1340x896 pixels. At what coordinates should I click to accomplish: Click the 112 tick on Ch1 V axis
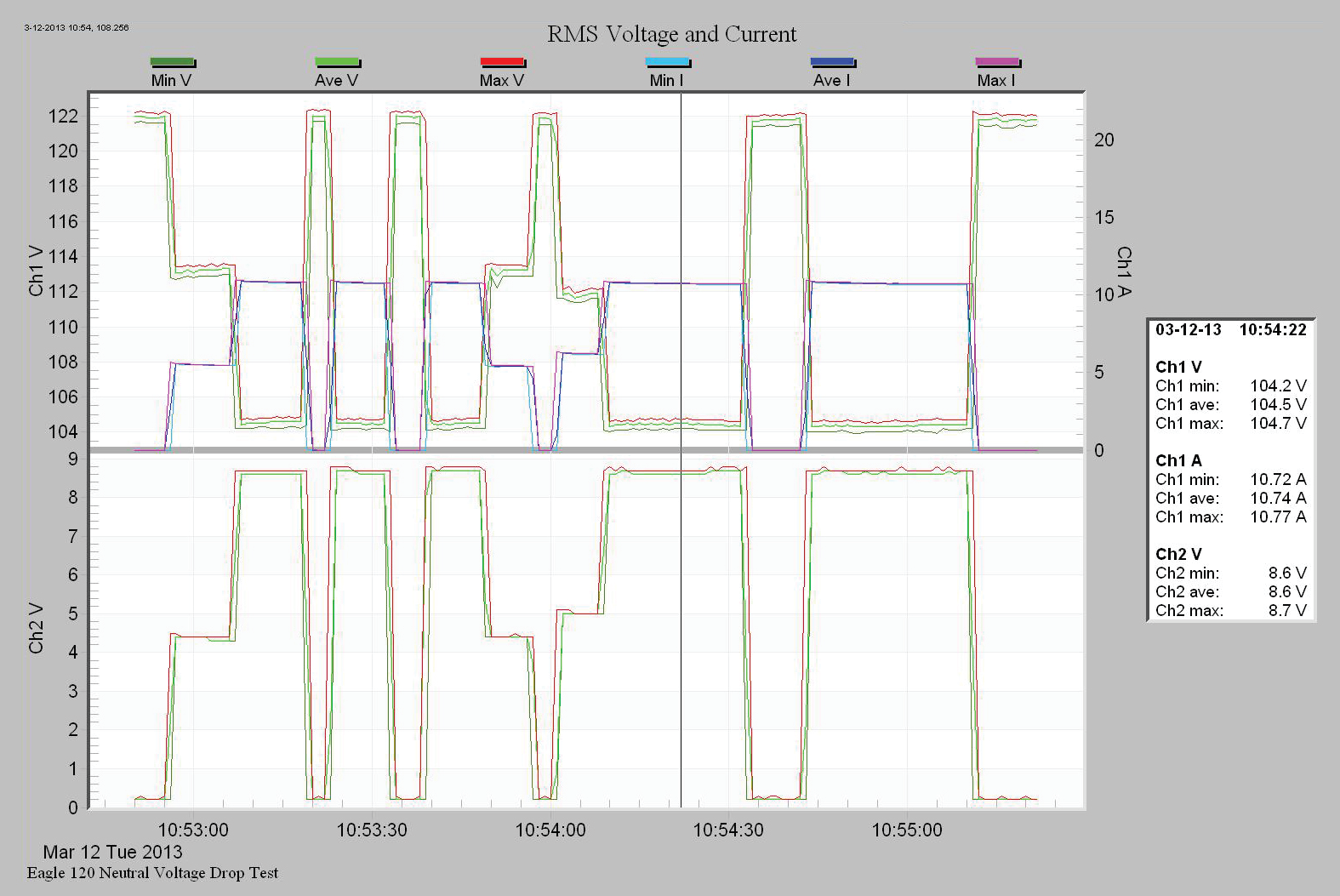pos(63,292)
